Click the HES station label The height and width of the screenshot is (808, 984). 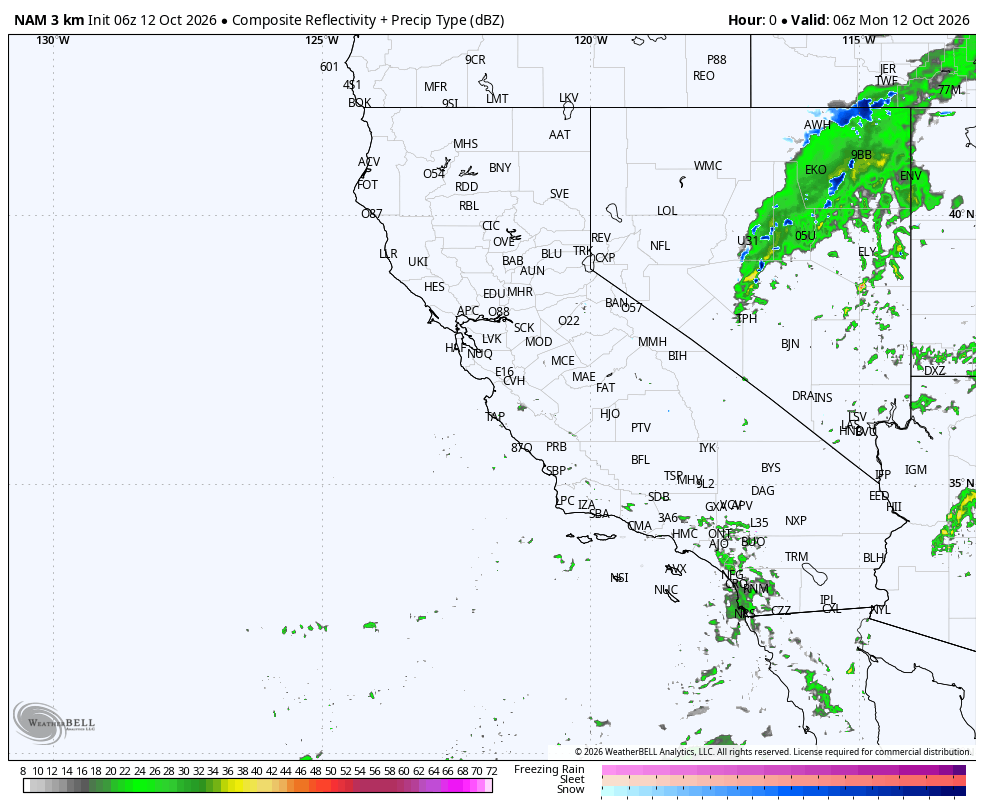pyautogui.click(x=434, y=287)
